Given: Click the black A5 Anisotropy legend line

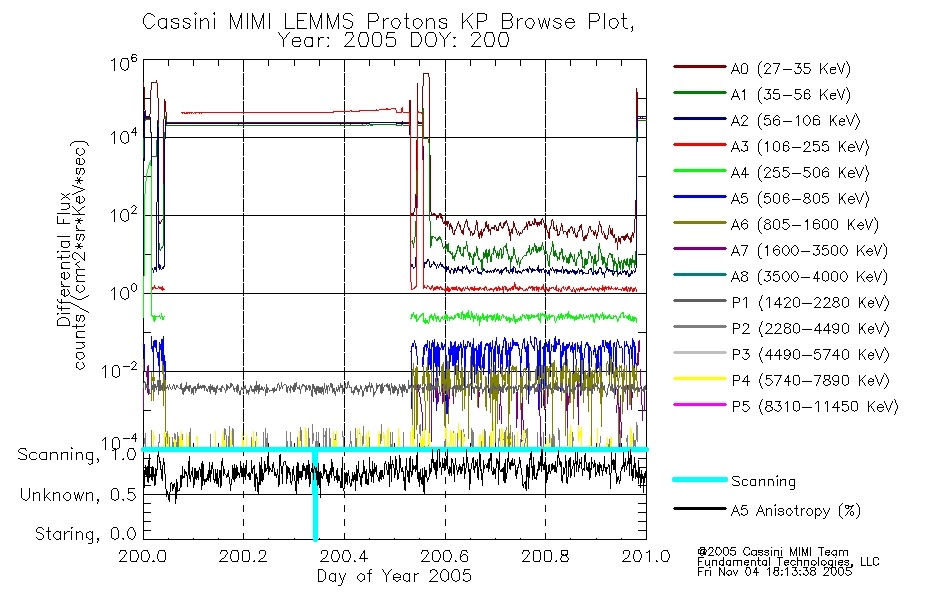Looking at the screenshot, I should 699,508.
